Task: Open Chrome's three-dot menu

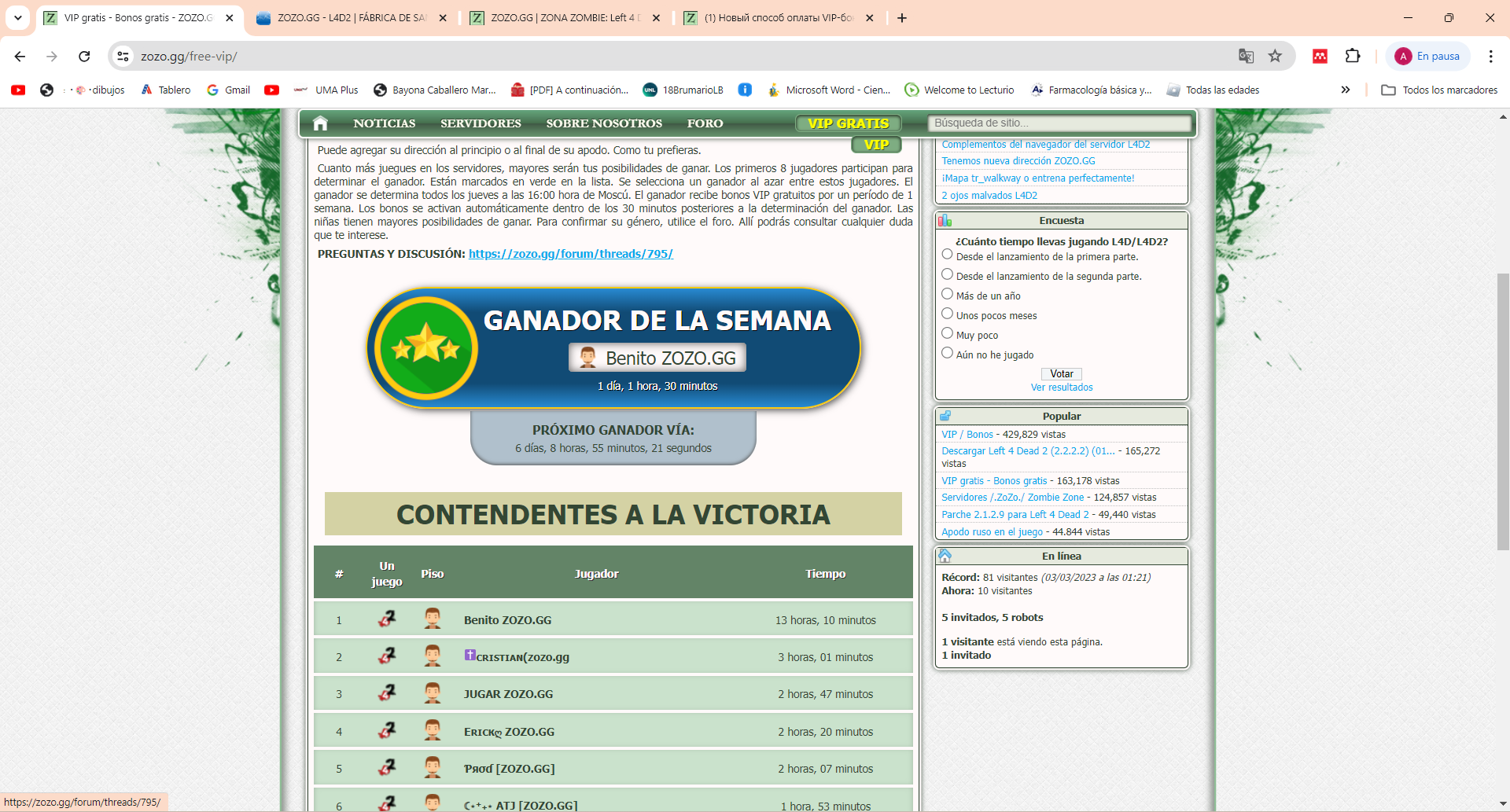Action: (x=1490, y=56)
